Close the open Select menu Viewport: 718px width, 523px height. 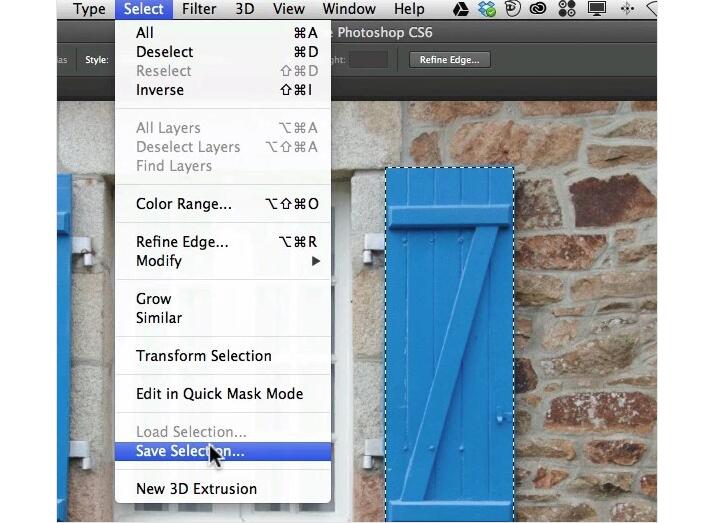point(143,9)
